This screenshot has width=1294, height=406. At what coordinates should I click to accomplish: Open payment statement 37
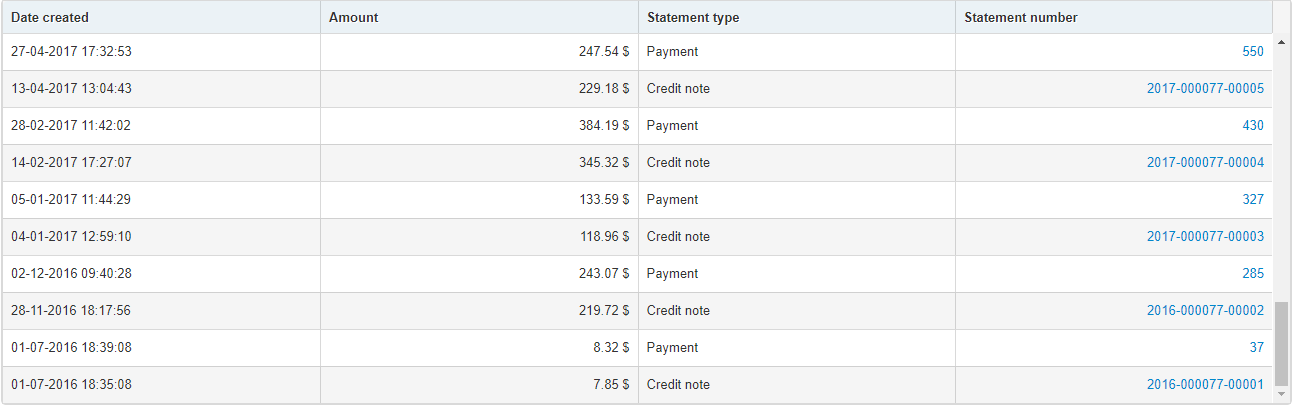1256,348
